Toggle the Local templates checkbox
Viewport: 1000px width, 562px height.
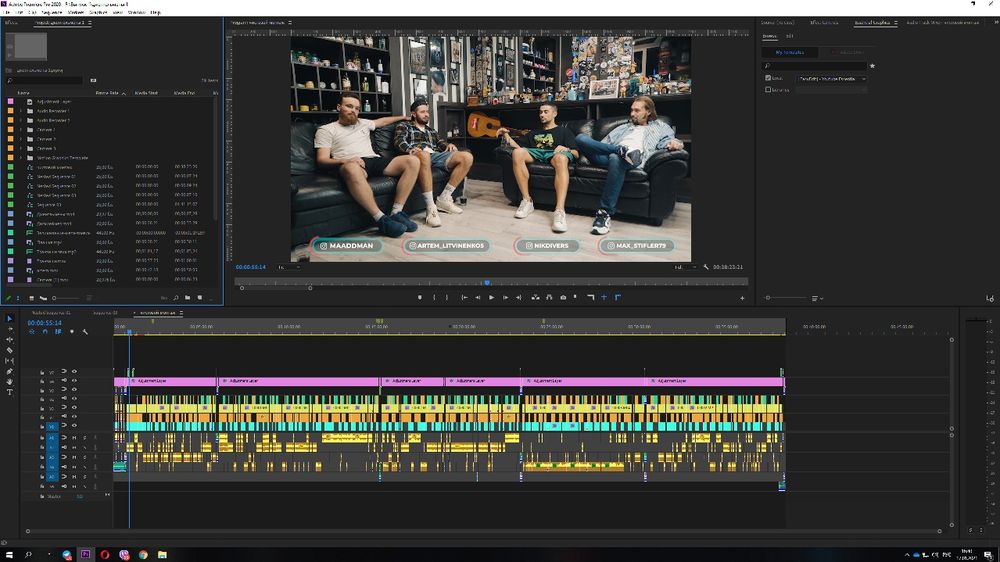point(767,78)
